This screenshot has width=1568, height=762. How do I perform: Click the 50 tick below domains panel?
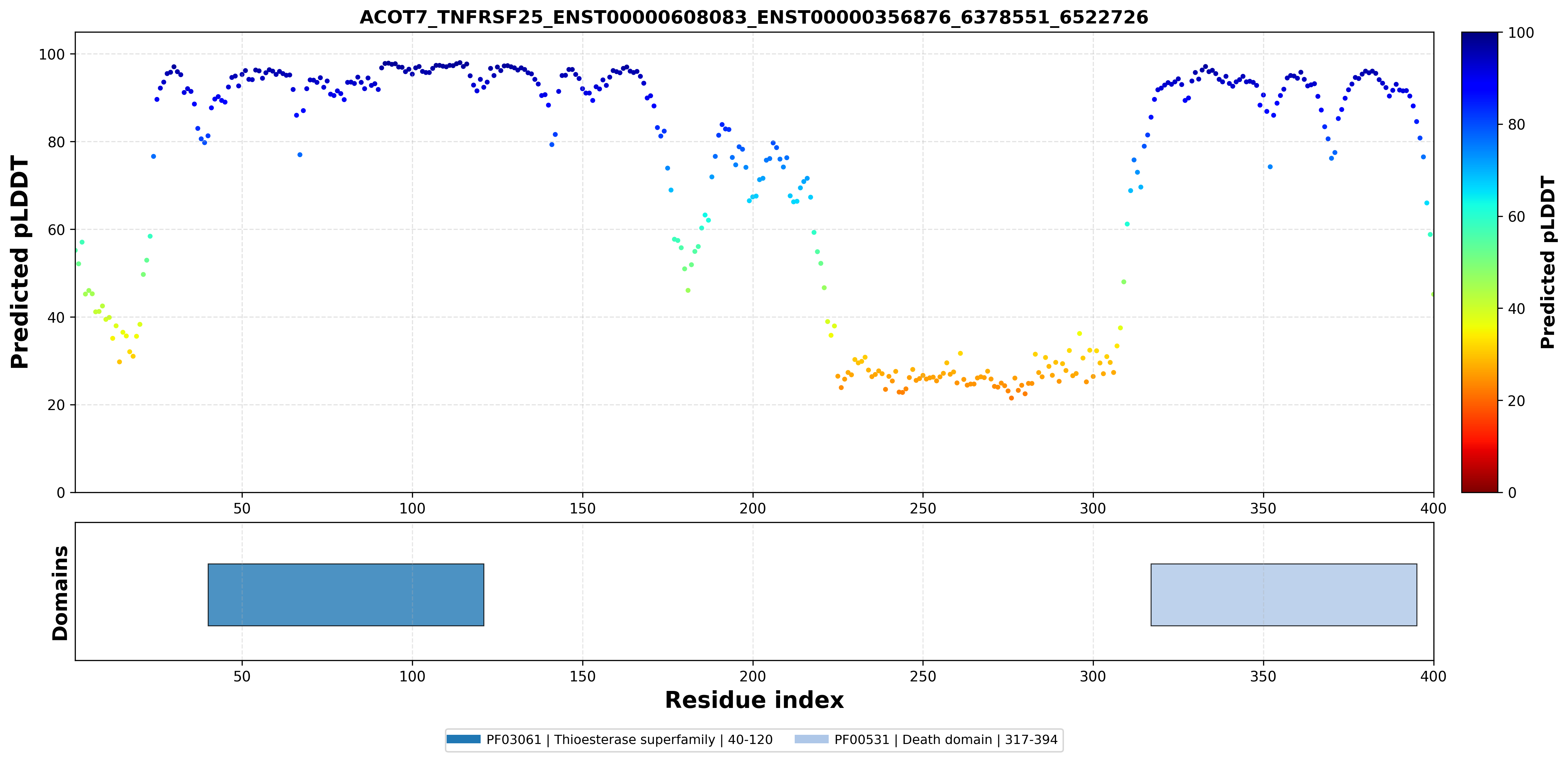pos(242,676)
